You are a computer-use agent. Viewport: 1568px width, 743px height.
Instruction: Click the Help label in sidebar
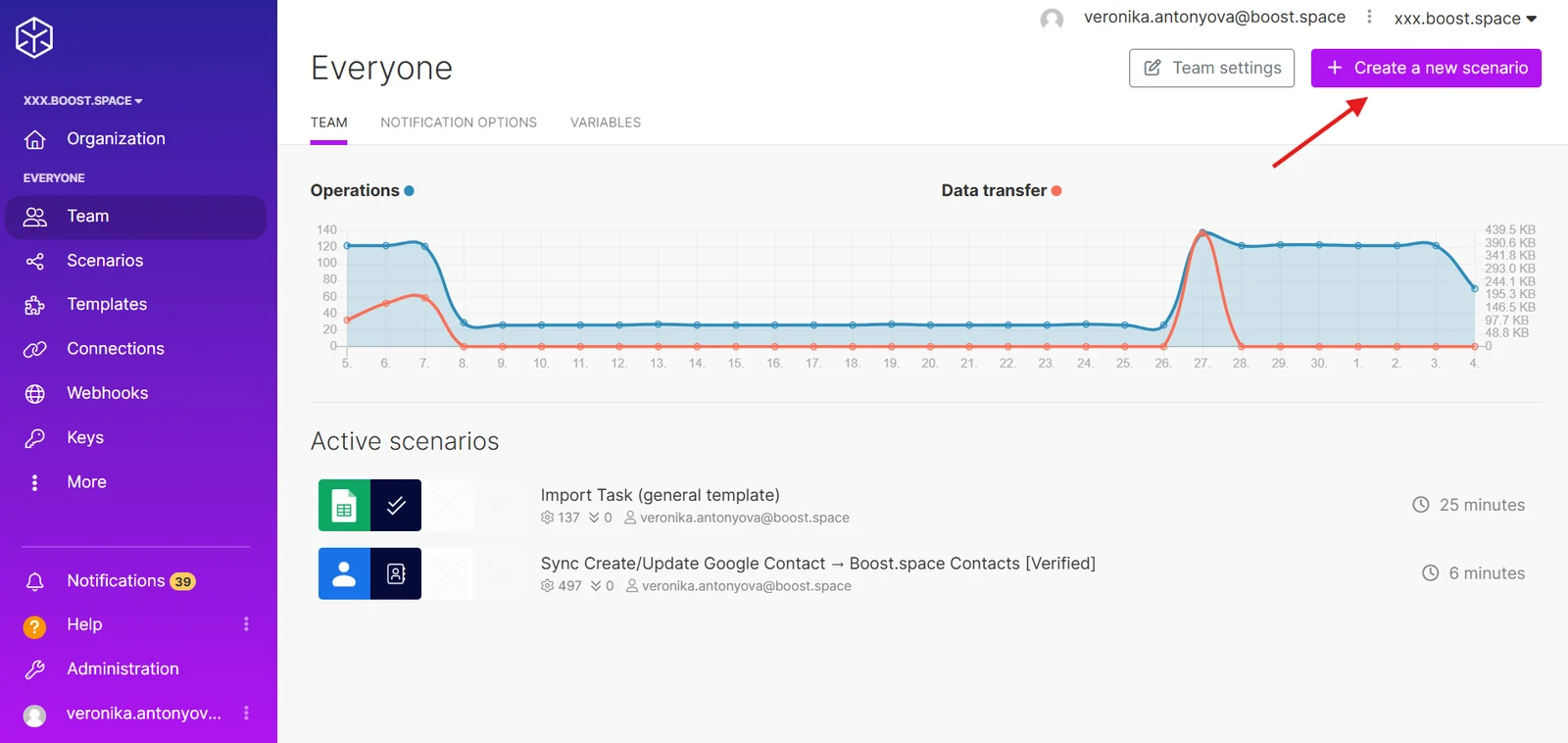coord(84,624)
